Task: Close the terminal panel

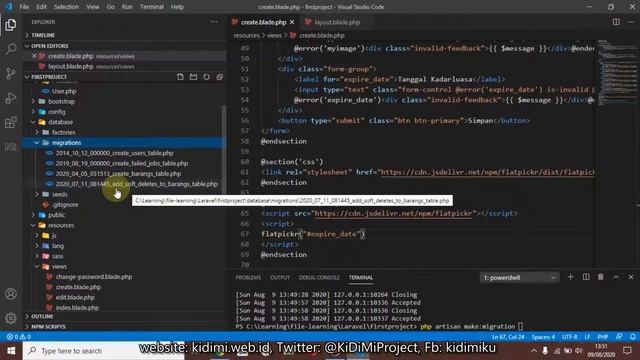Action: pos(631,277)
